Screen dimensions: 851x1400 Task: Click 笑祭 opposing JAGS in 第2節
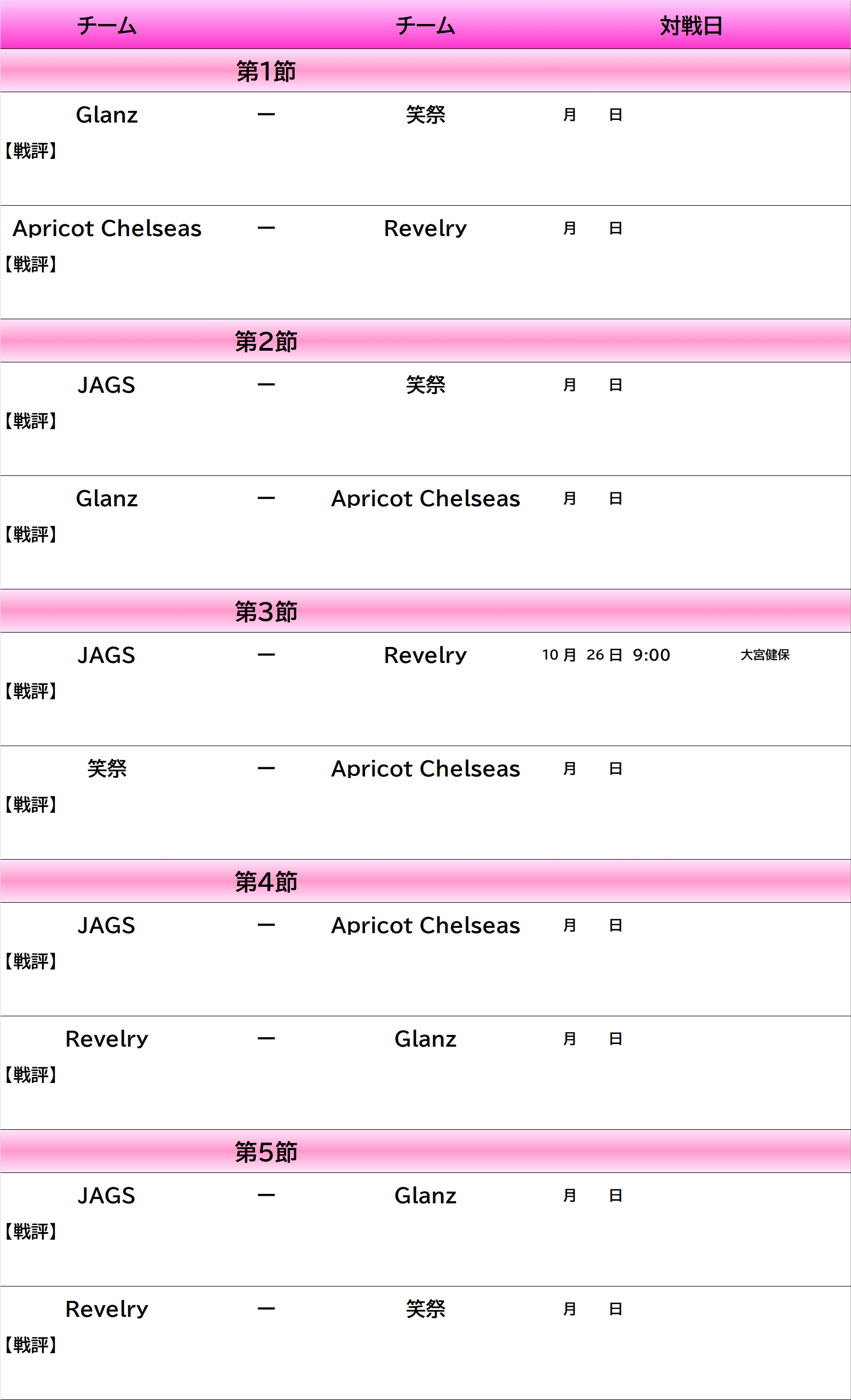pos(425,385)
